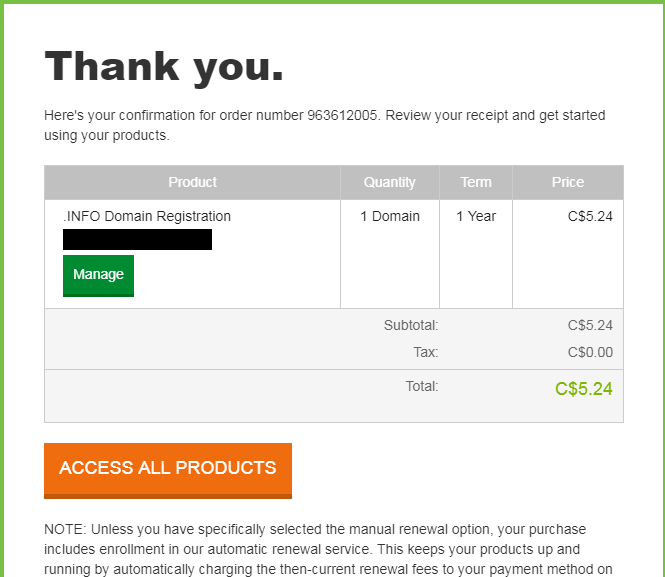Click the Thank you heading
The height and width of the screenshot is (577, 665).
point(164,67)
